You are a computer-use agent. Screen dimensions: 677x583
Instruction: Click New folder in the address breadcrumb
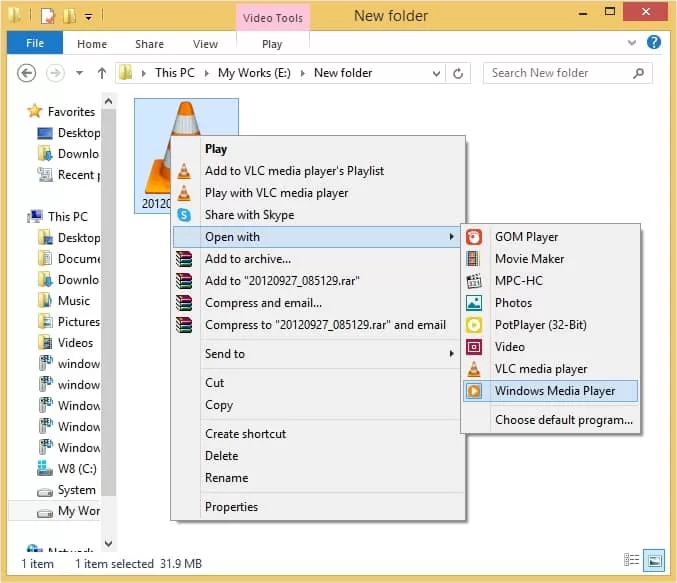pyautogui.click(x=343, y=73)
